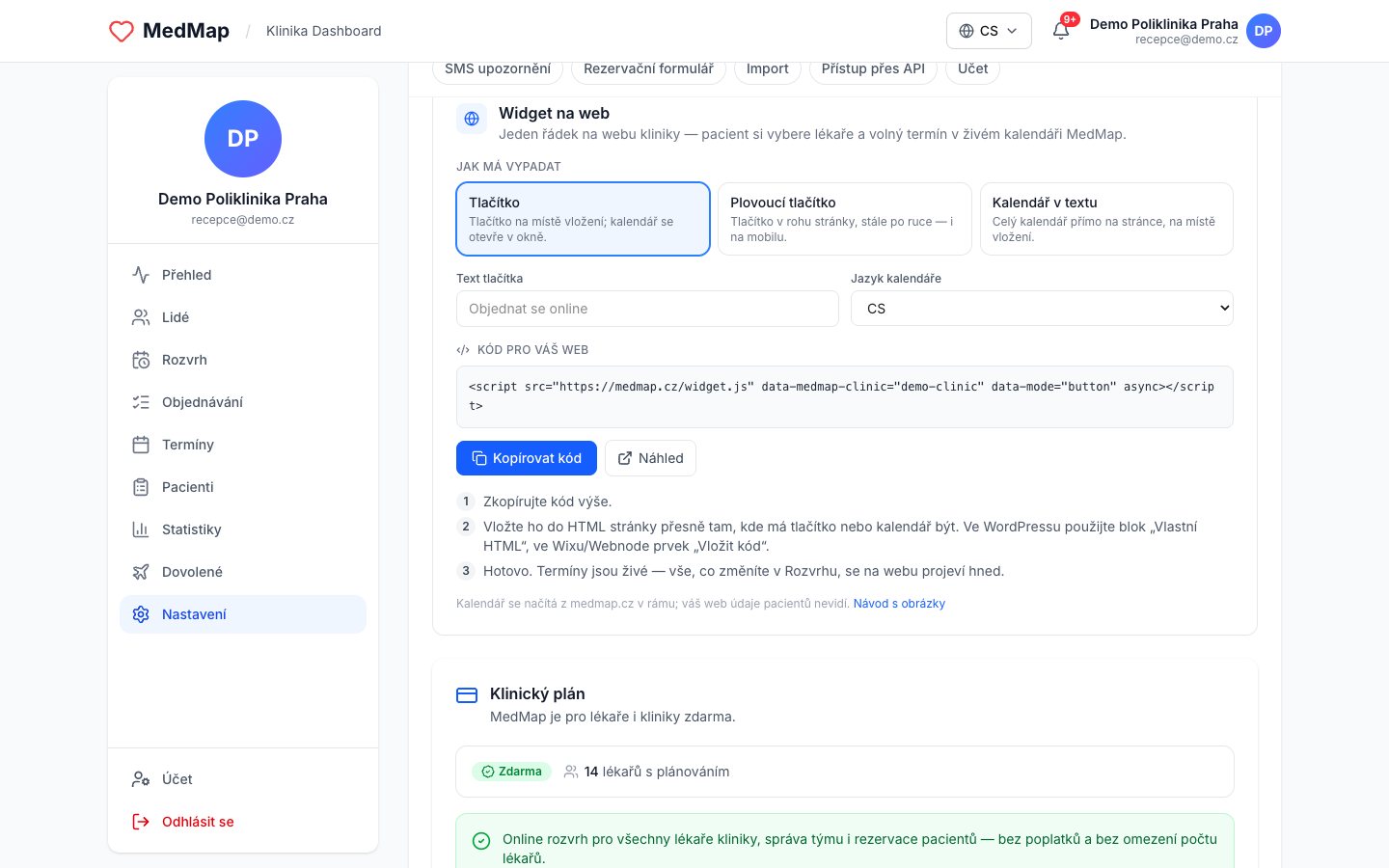This screenshot has width=1389, height=868.
Task: Open the Návod s obrázky link
Action: click(x=899, y=604)
